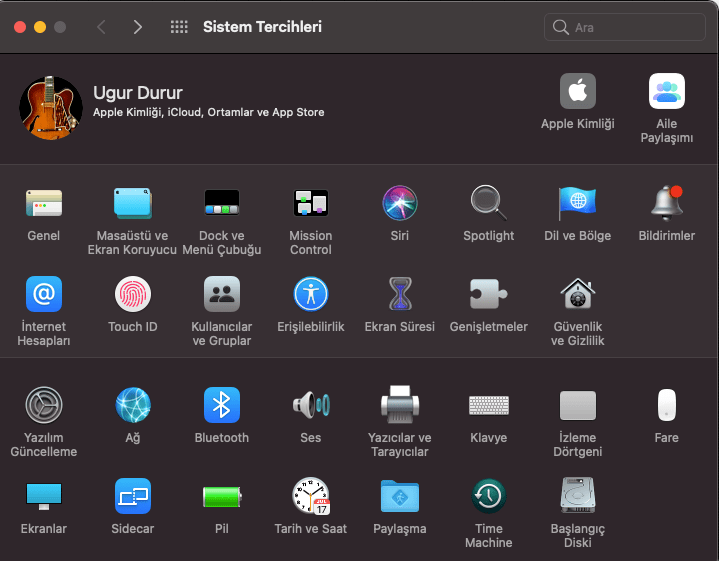Open Ekranlar display settings
The image size is (719, 561).
point(44,496)
